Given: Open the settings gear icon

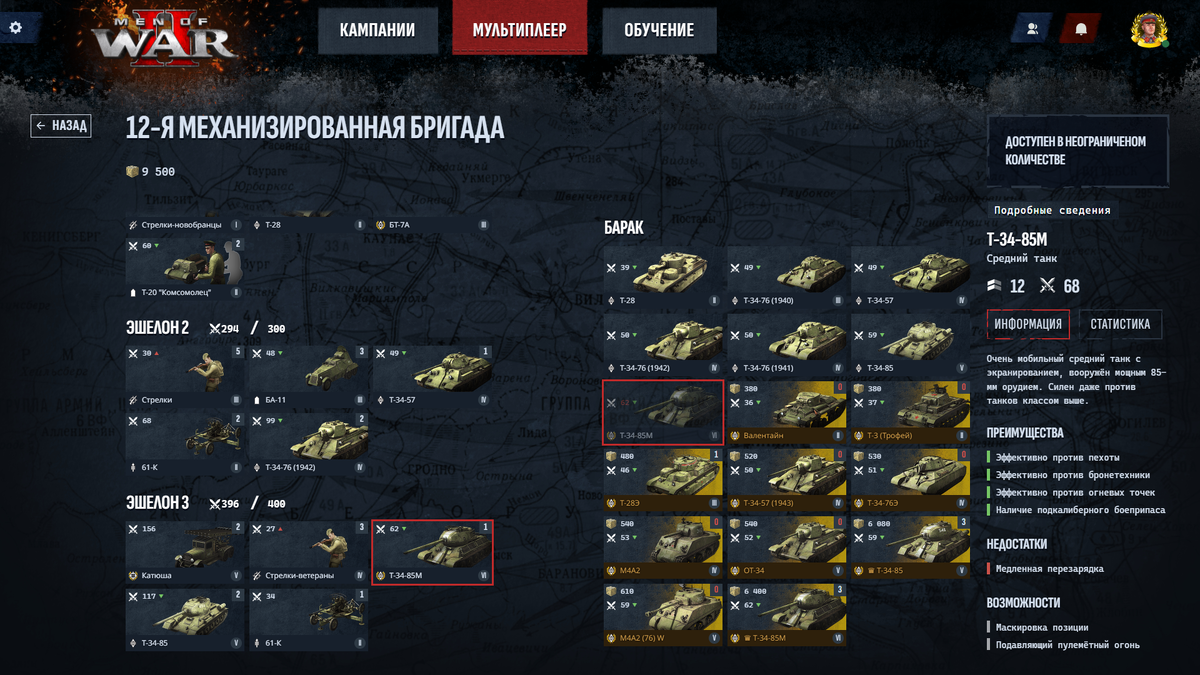Looking at the screenshot, I should (15, 27).
